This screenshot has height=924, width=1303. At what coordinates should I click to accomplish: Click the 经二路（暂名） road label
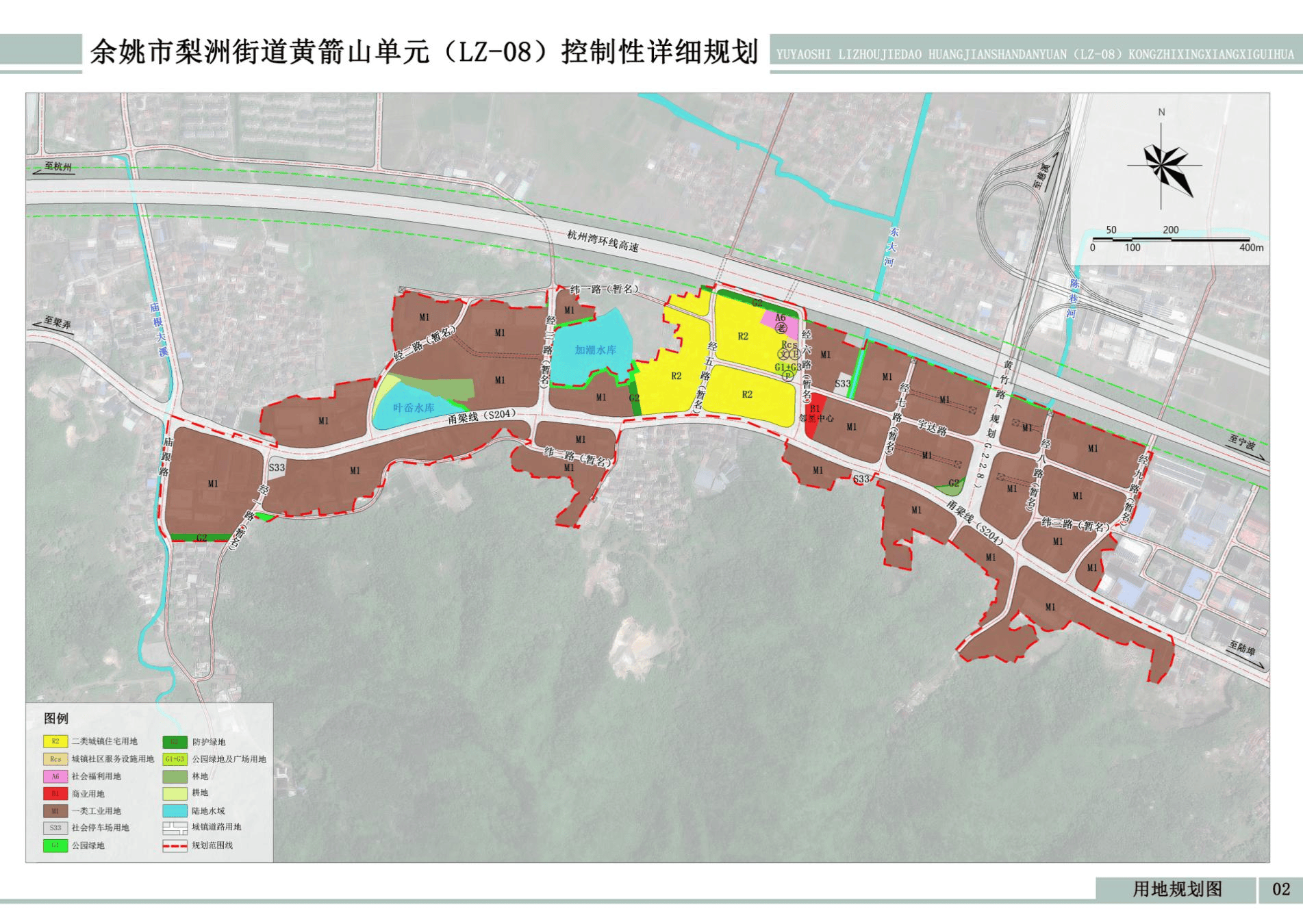(x=424, y=344)
